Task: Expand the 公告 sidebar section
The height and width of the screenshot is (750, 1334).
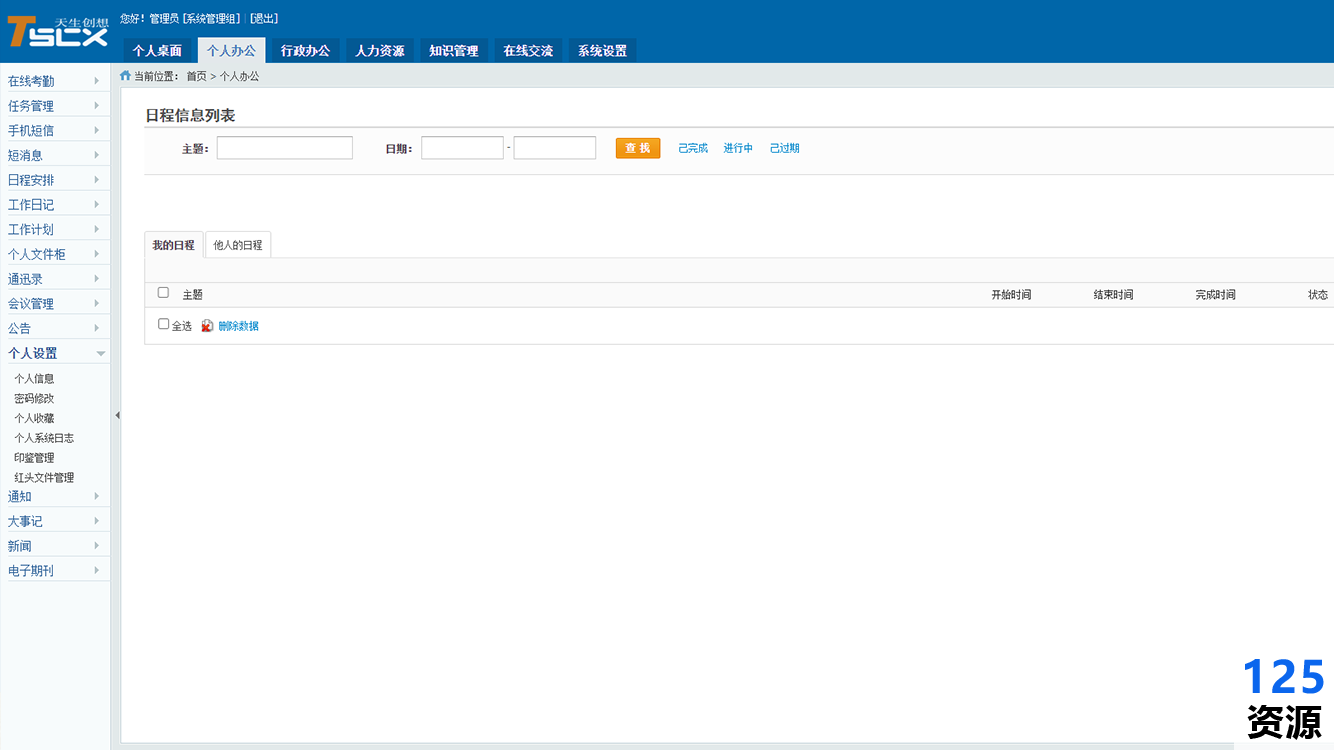Action: [55, 328]
